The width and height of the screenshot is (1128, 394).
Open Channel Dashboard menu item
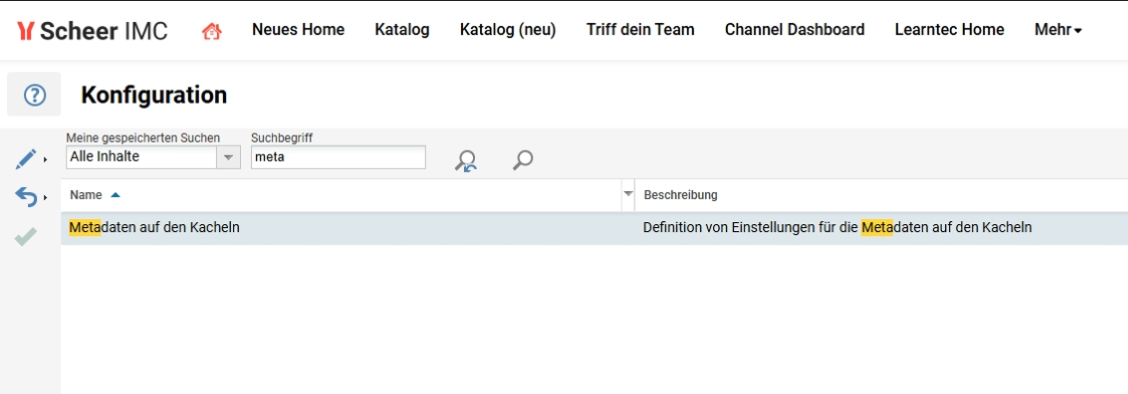click(x=795, y=30)
